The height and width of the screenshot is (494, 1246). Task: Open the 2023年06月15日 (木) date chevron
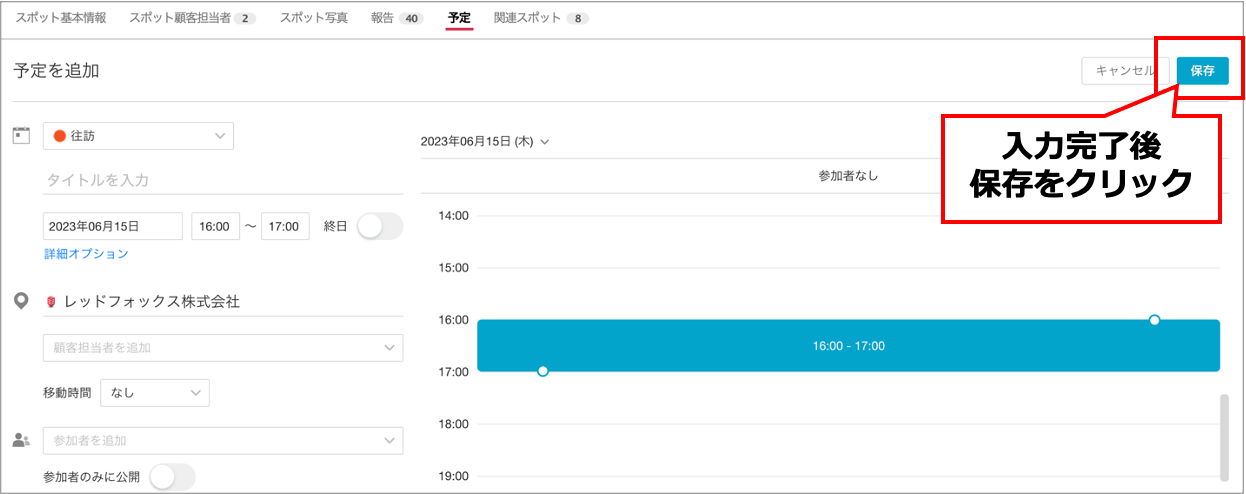click(545, 142)
